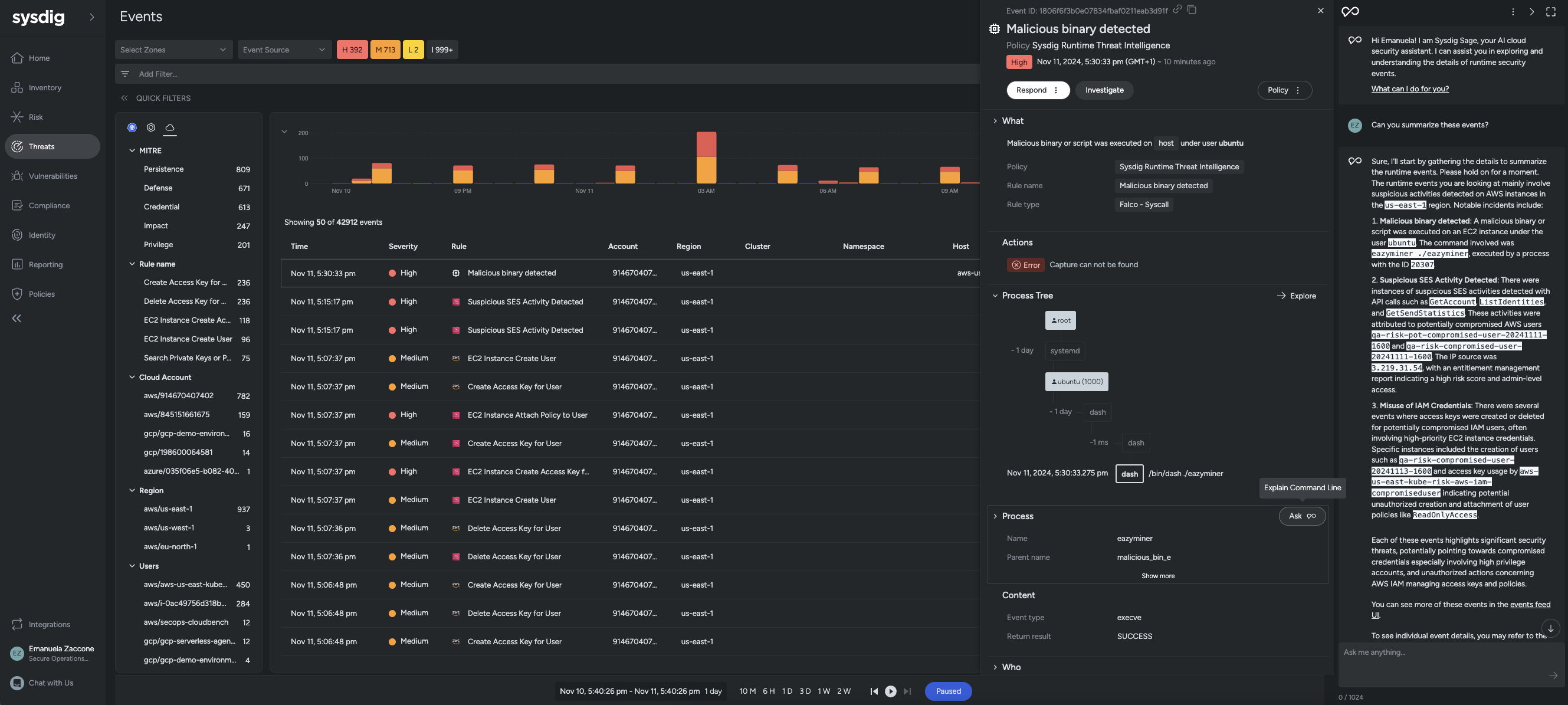The width and height of the screenshot is (1568, 705).
Task: Click the Investigate button
Action: 1104,90
